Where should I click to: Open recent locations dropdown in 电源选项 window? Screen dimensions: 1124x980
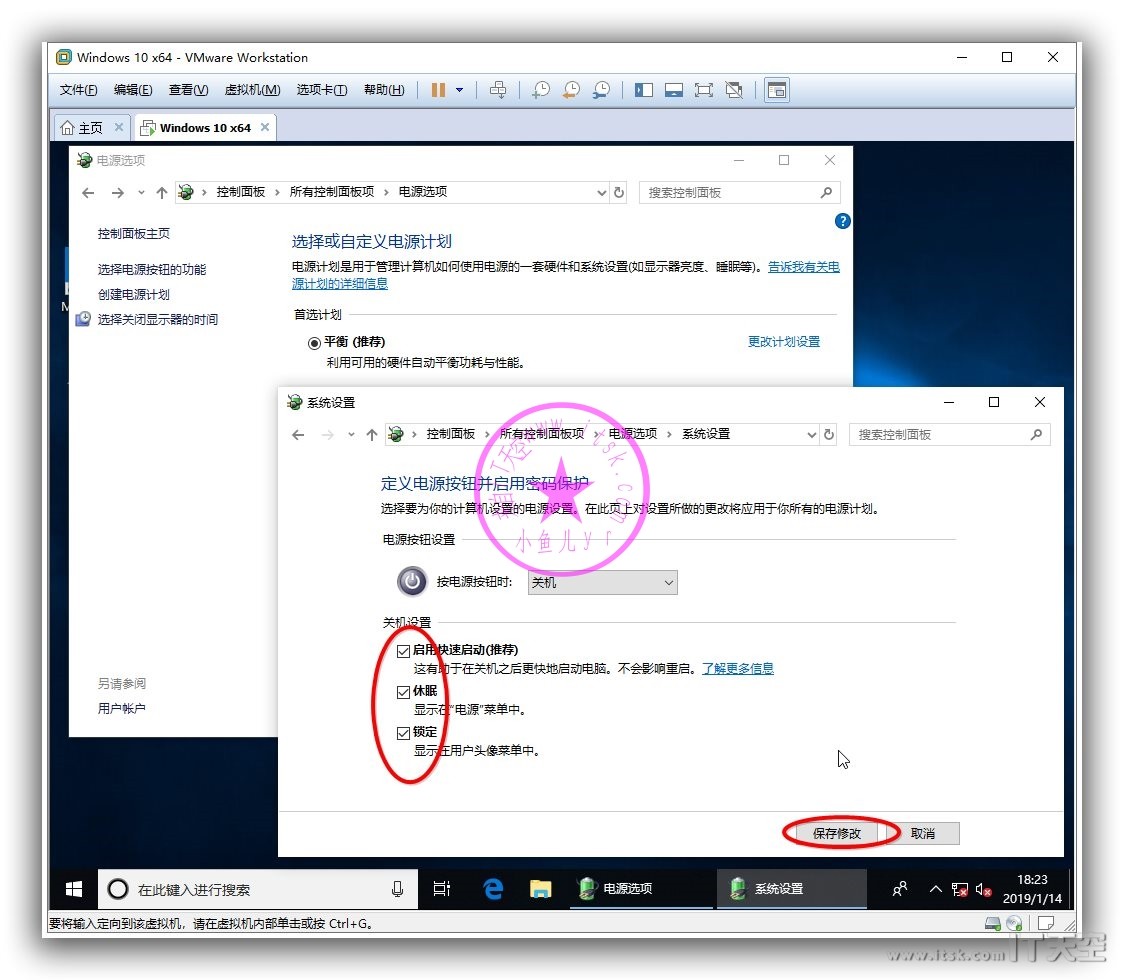click(x=141, y=192)
